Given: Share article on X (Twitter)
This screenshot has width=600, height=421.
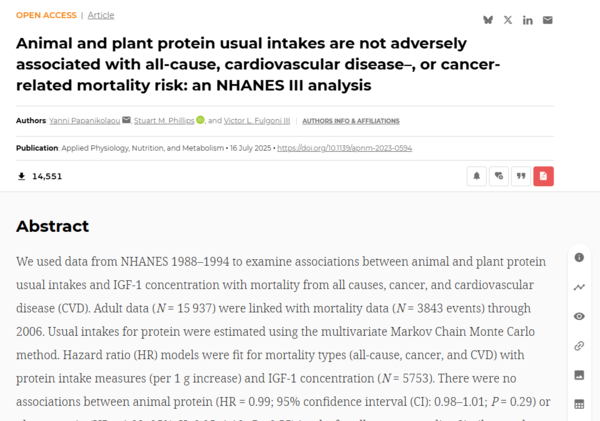Looking at the screenshot, I should [508, 19].
